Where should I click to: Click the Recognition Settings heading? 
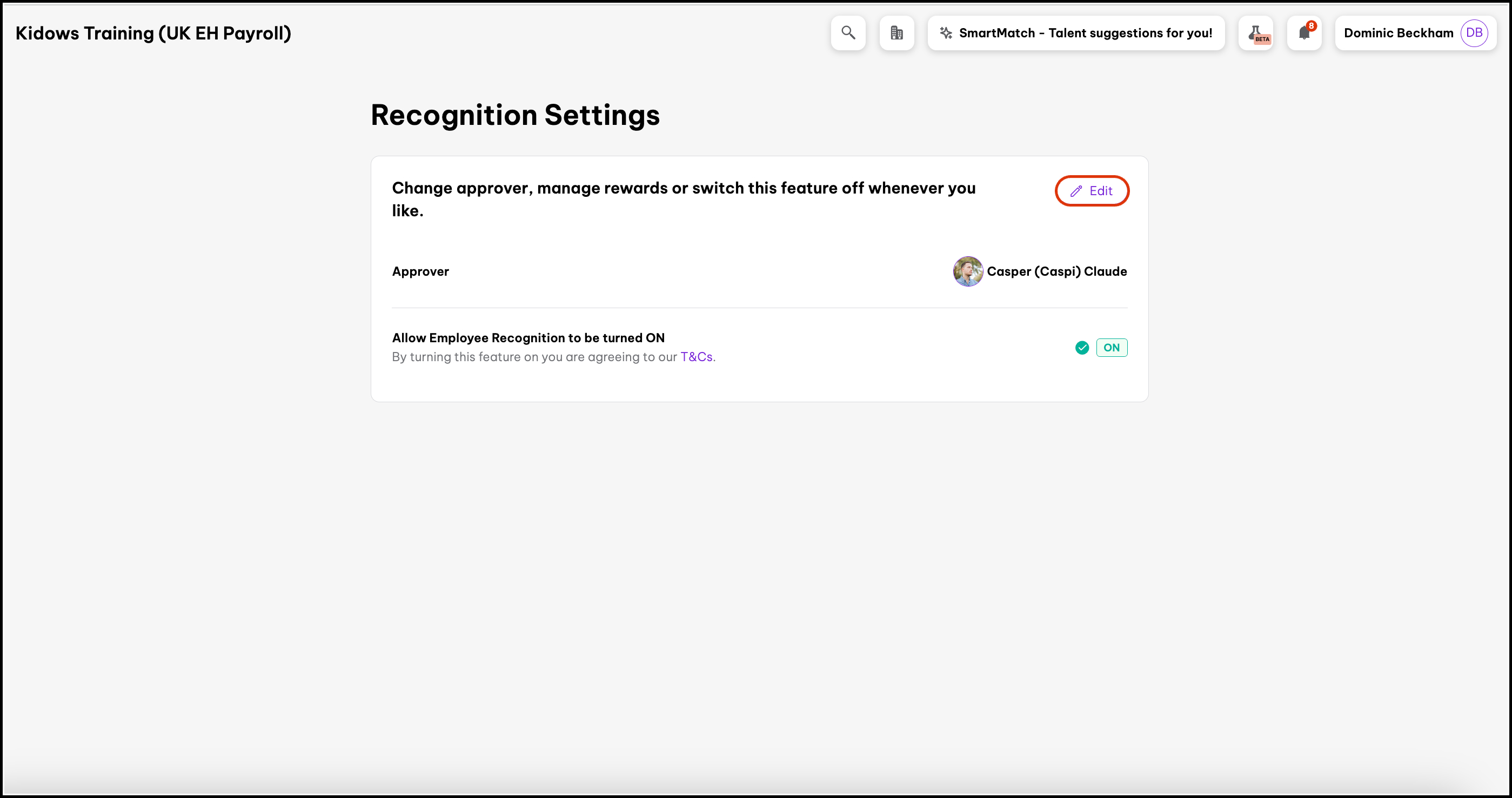tap(515, 115)
